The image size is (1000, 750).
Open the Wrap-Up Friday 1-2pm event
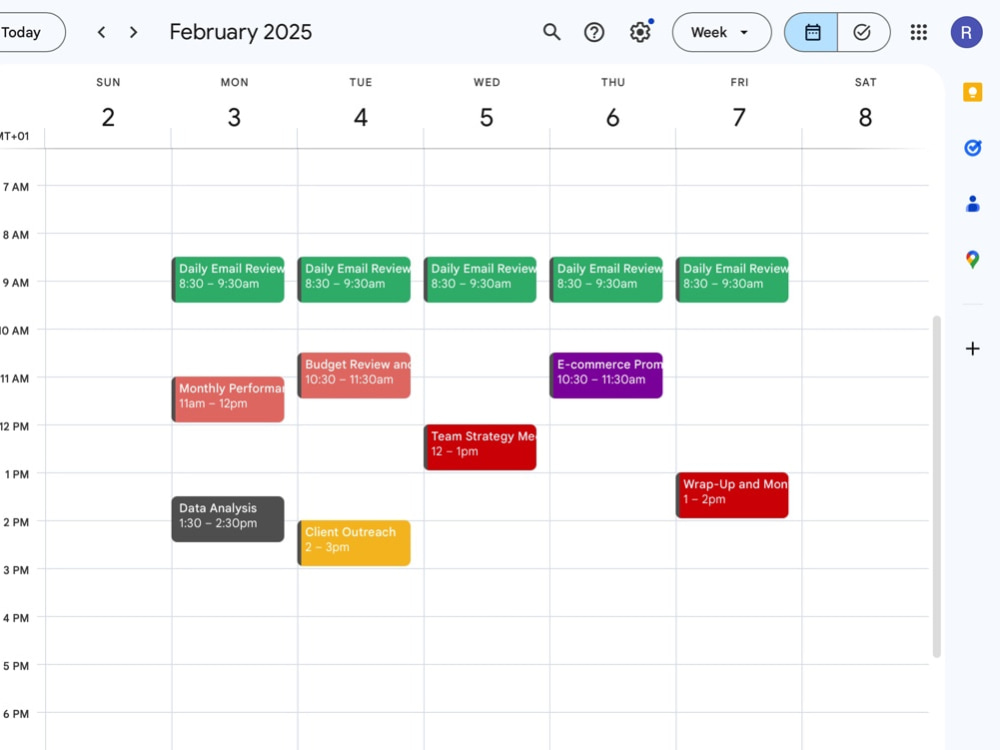(x=732, y=495)
